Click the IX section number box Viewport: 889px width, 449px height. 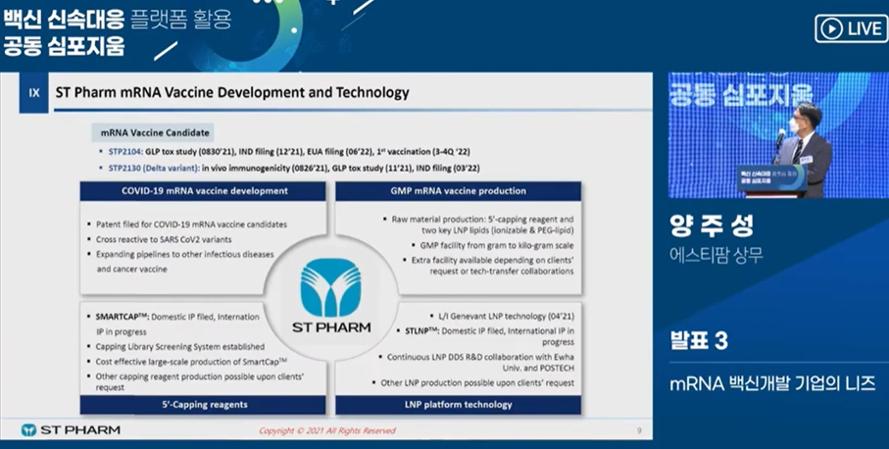click(34, 92)
